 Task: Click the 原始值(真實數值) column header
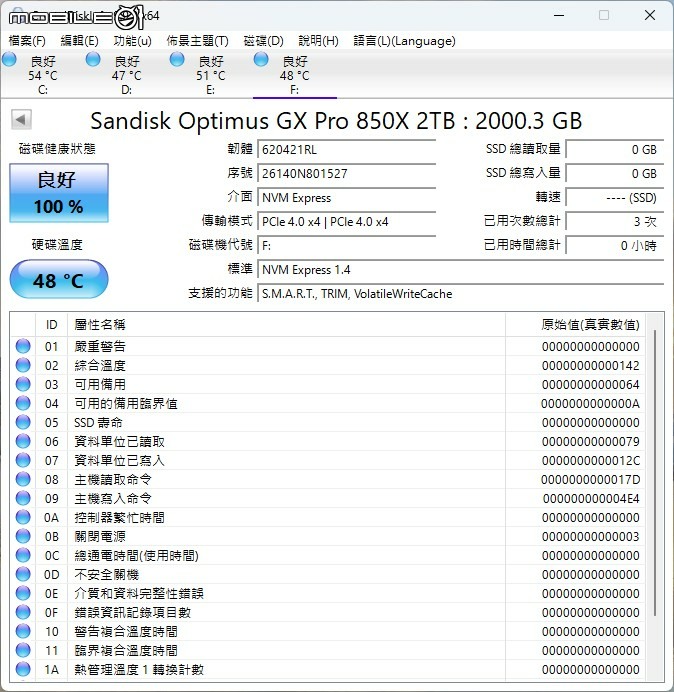tap(575, 325)
